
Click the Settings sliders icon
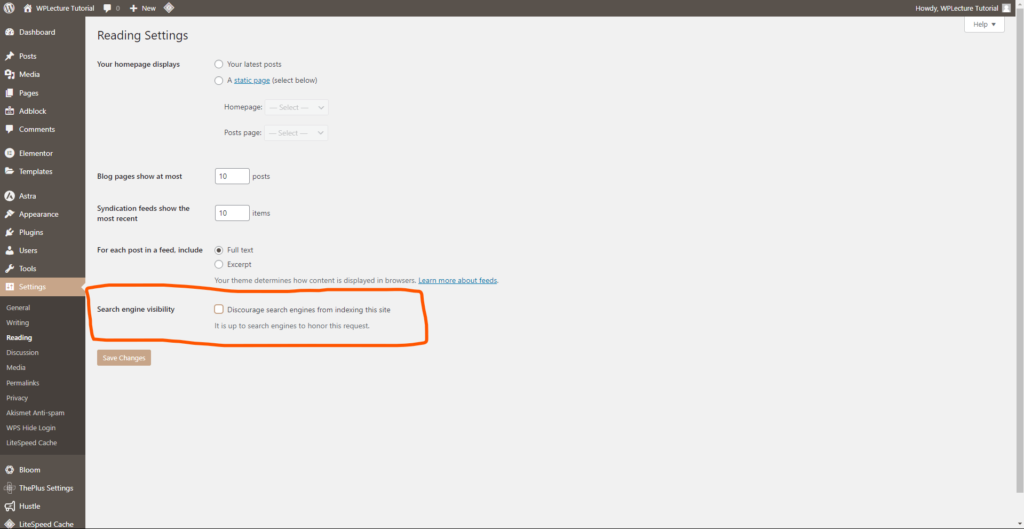10,287
